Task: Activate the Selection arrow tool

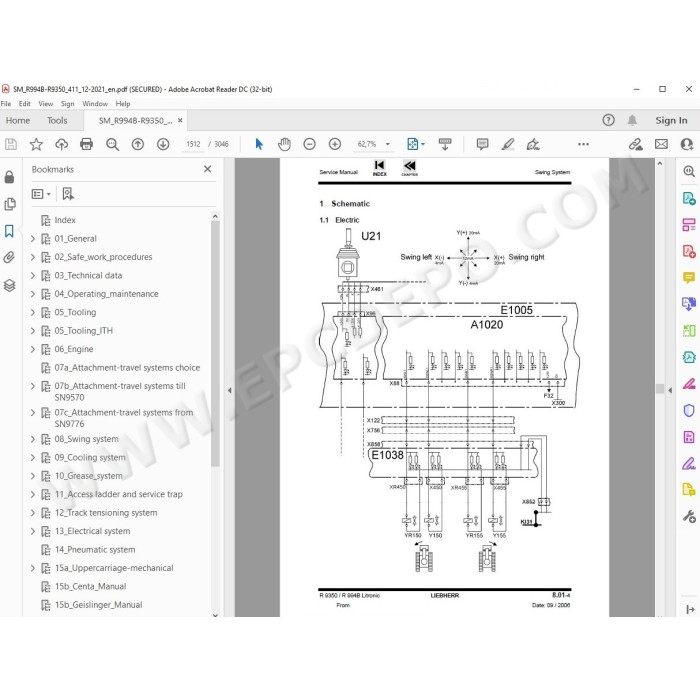Action: pyautogui.click(x=259, y=144)
